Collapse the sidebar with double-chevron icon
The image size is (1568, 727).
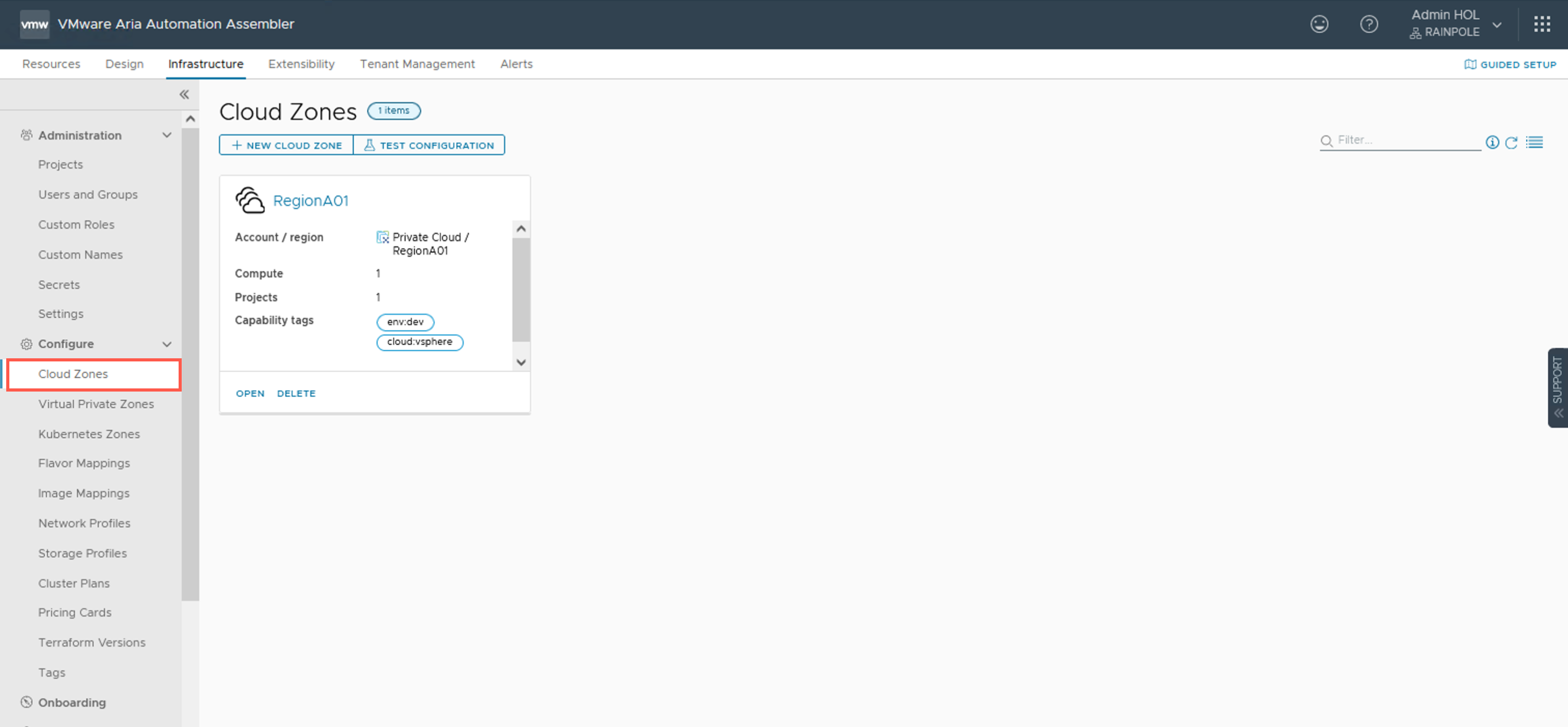tap(184, 95)
